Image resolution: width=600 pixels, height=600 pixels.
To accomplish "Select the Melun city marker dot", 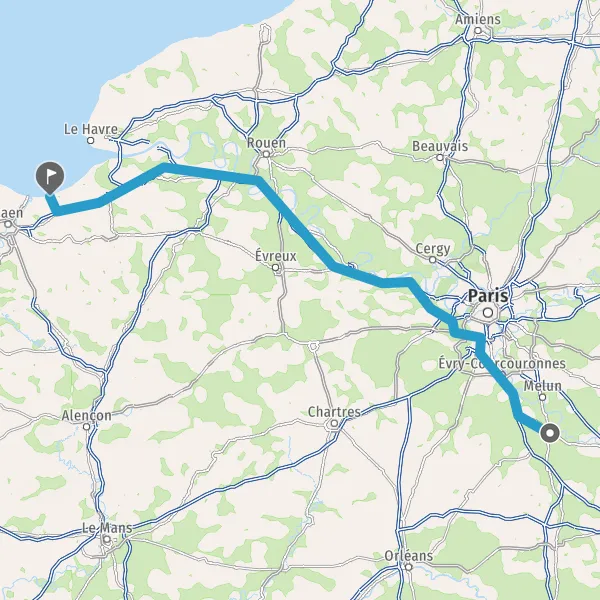I will 542,397.
